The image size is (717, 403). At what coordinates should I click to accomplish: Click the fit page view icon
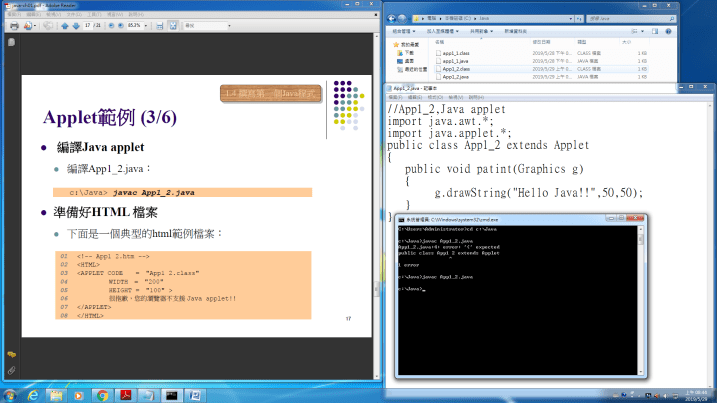click(171, 26)
